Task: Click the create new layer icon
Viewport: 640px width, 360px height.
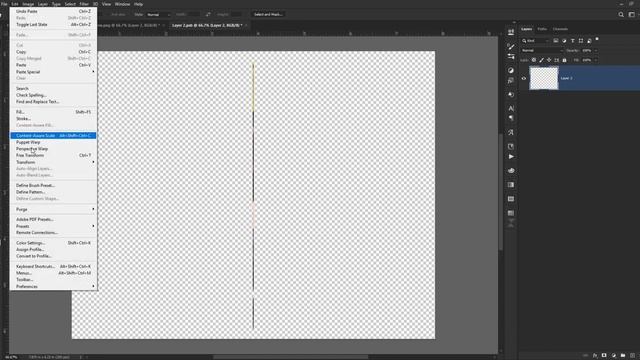Action: (x=632, y=356)
